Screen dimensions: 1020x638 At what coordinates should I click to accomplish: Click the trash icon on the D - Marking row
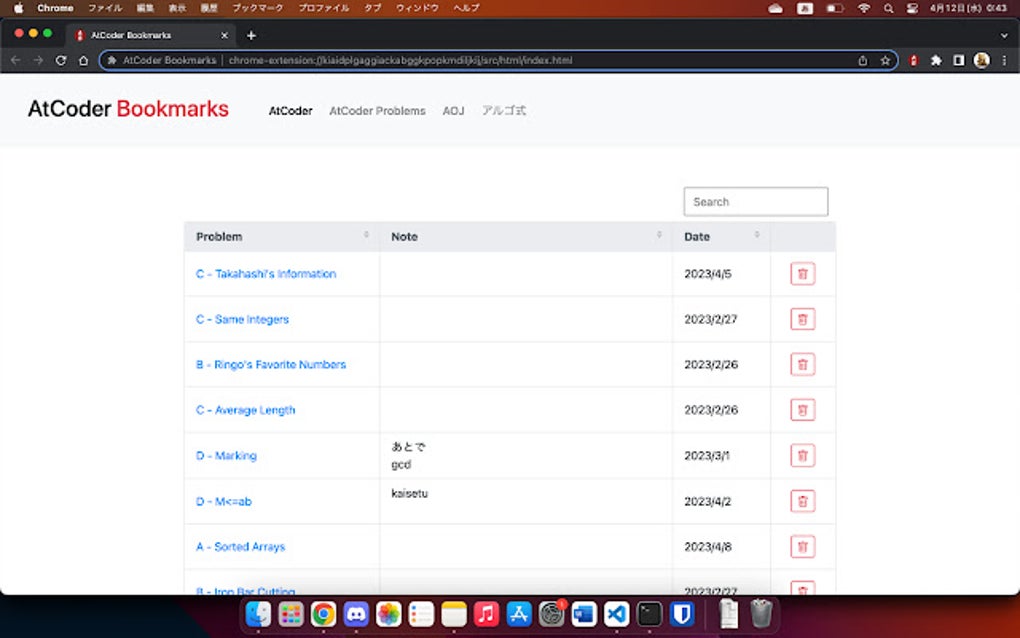pyautogui.click(x=802, y=455)
